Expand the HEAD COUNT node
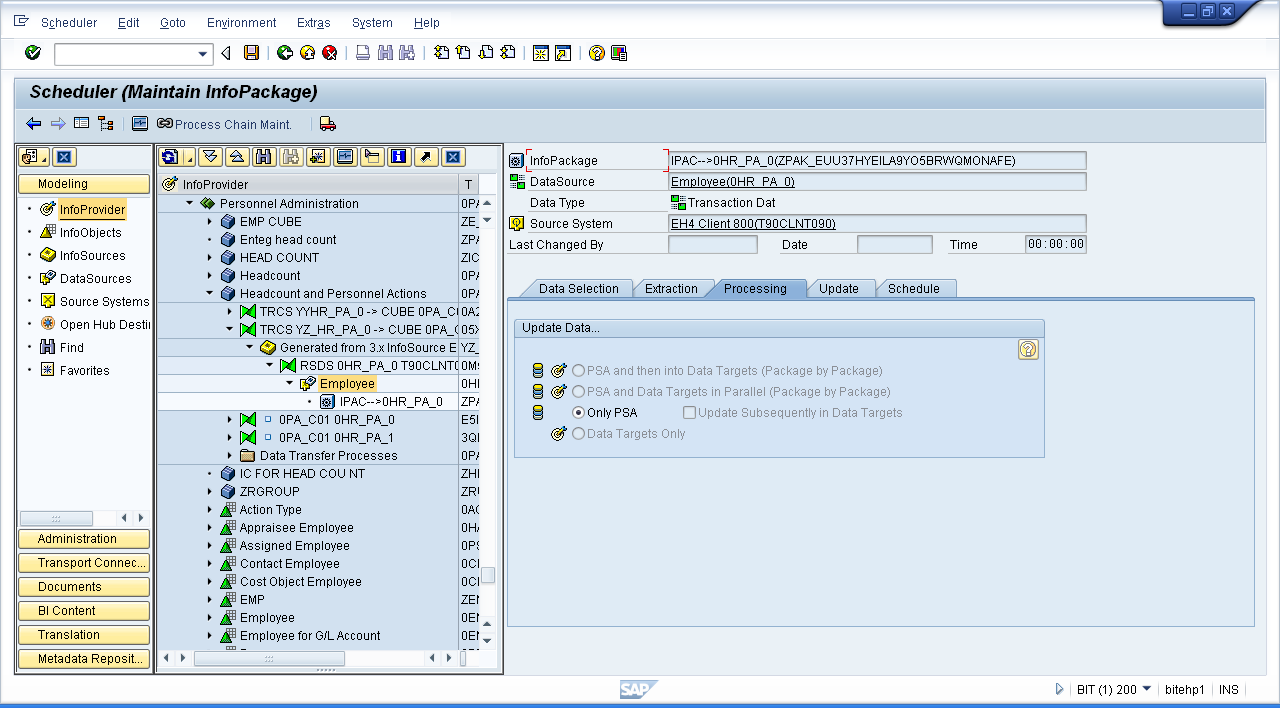Image resolution: width=1280 pixels, height=708 pixels. pyautogui.click(x=209, y=257)
